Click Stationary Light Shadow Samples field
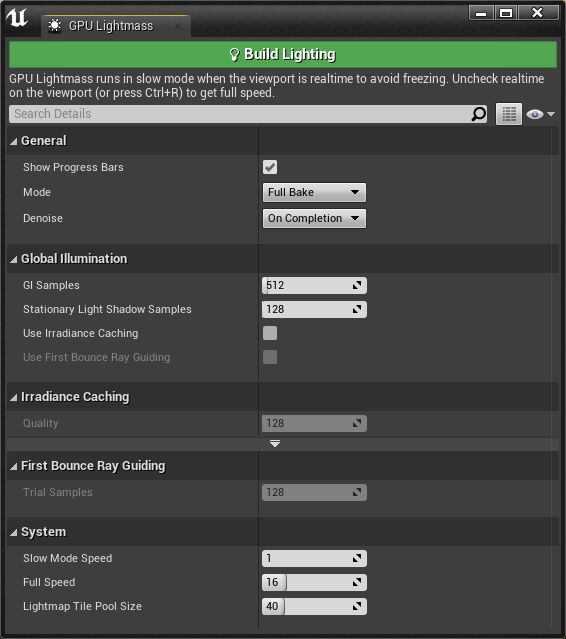566x639 pixels. point(314,309)
